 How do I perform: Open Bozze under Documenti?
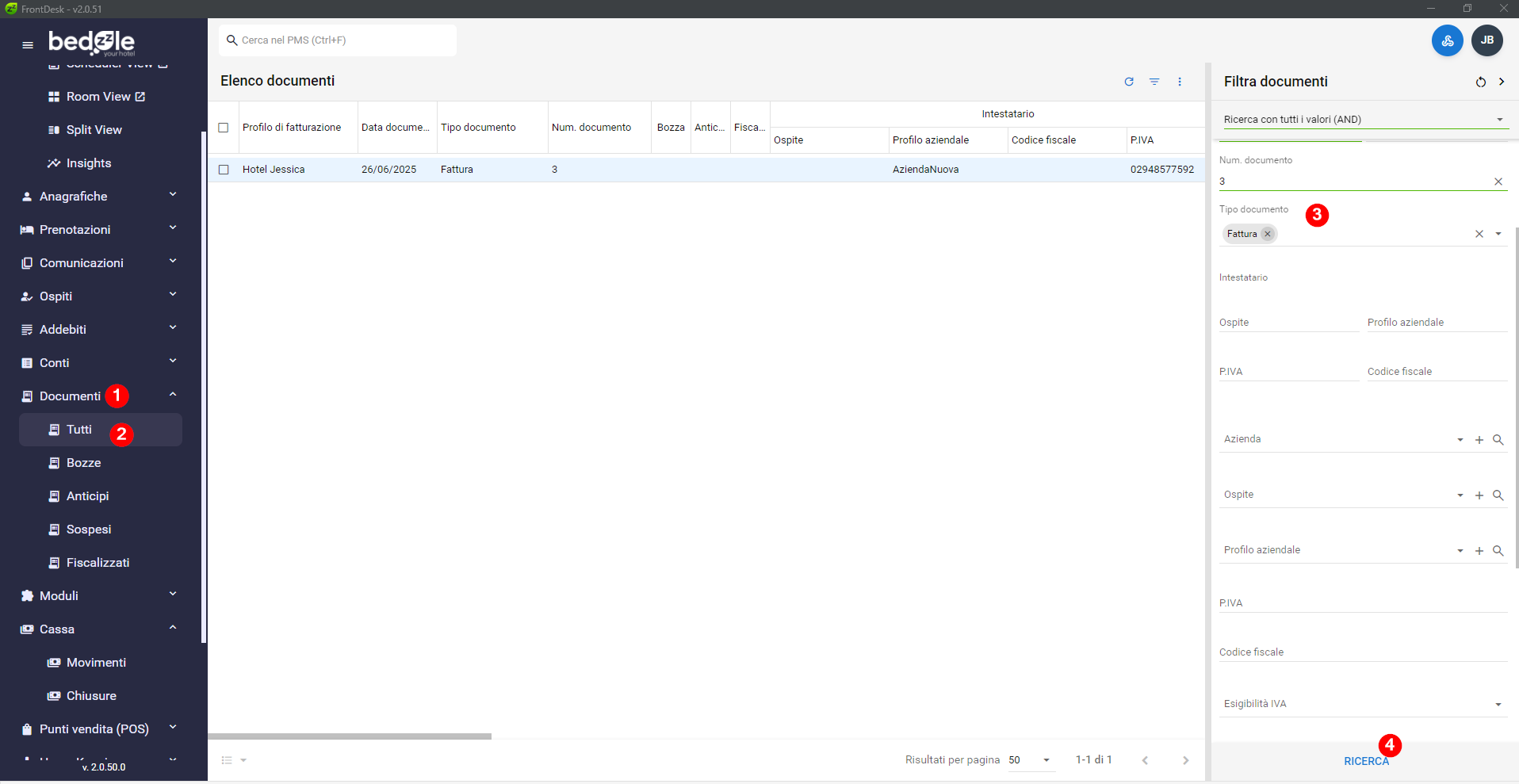[x=83, y=463]
